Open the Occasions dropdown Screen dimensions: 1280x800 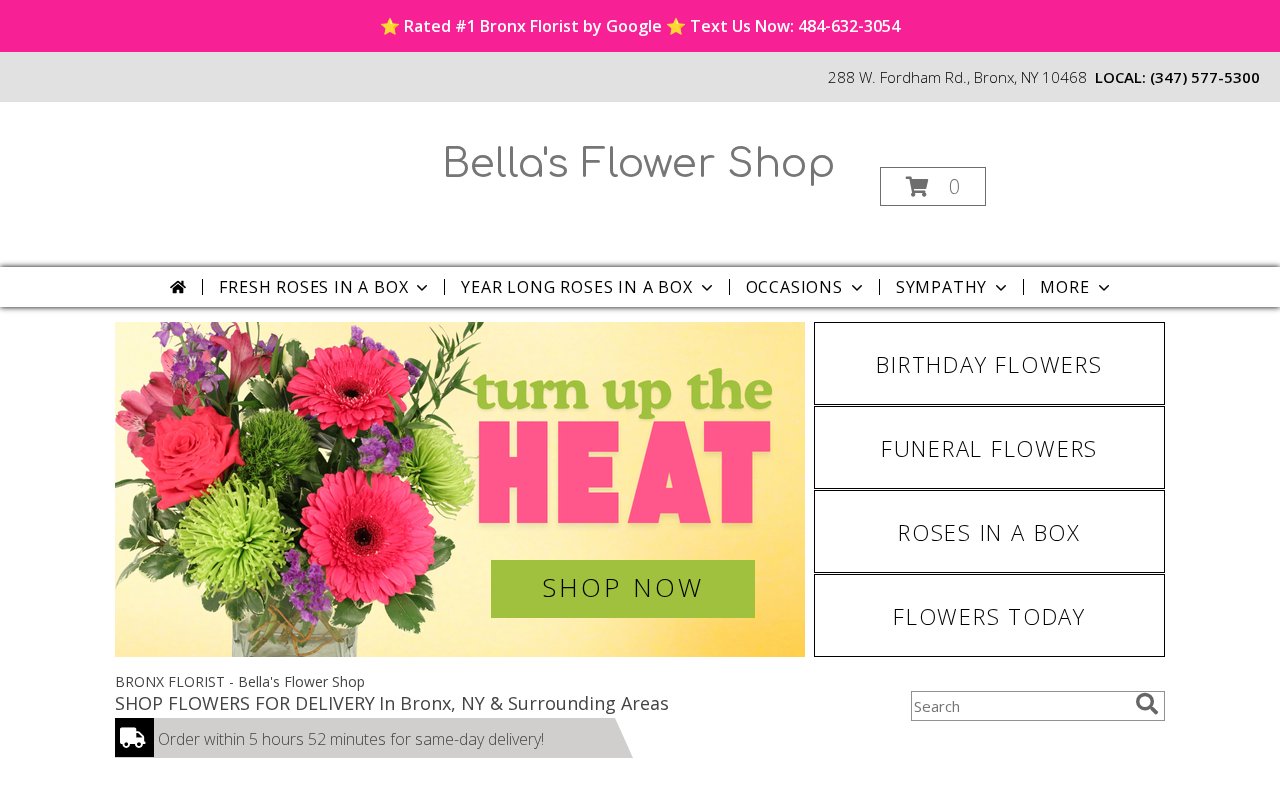(x=804, y=287)
